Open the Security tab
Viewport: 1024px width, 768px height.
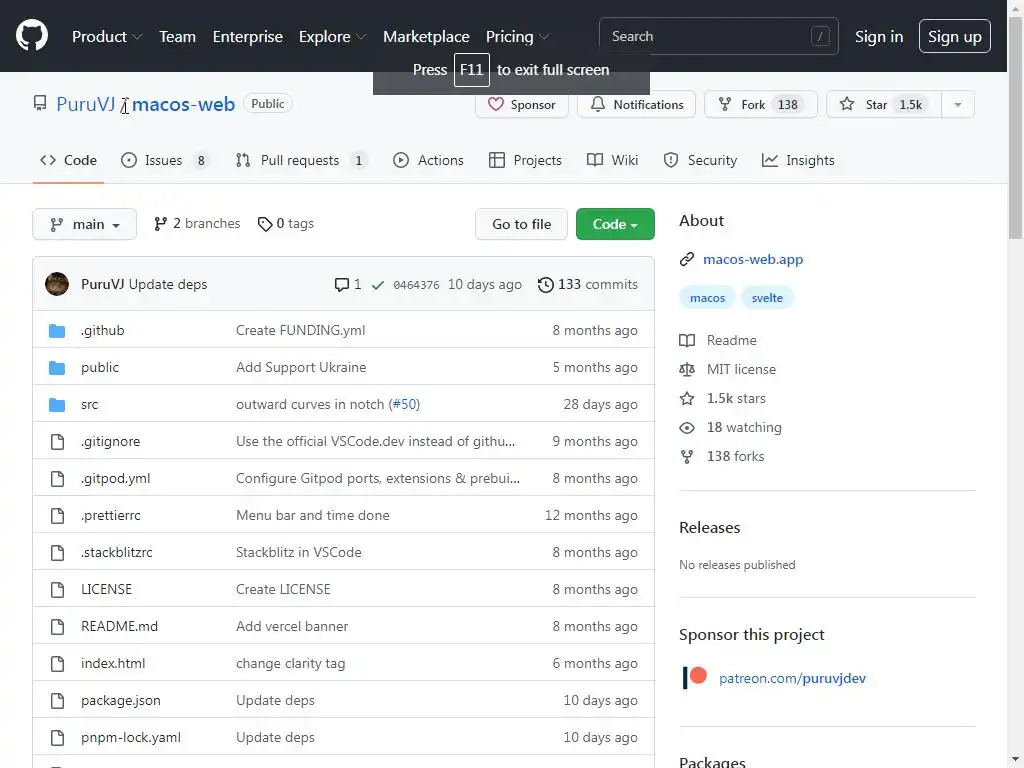point(699,160)
